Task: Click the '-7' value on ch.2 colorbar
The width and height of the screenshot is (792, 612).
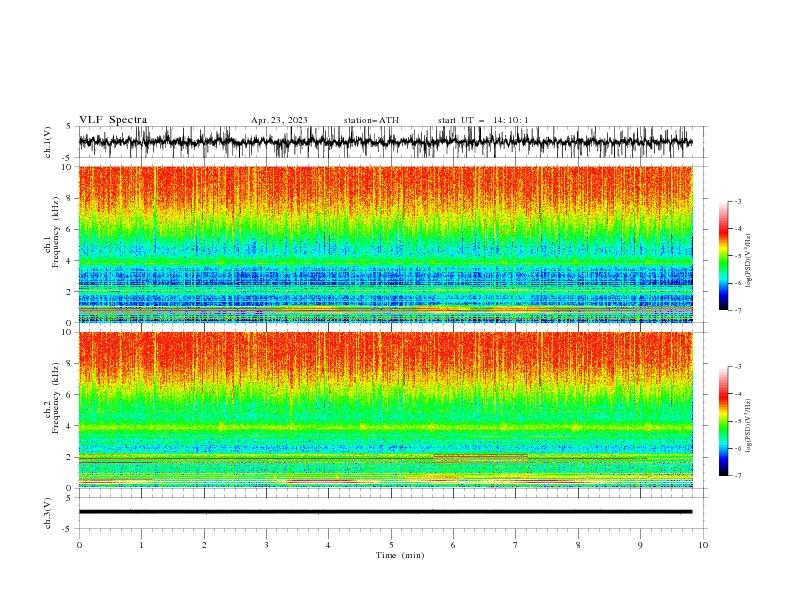Action: [737, 475]
